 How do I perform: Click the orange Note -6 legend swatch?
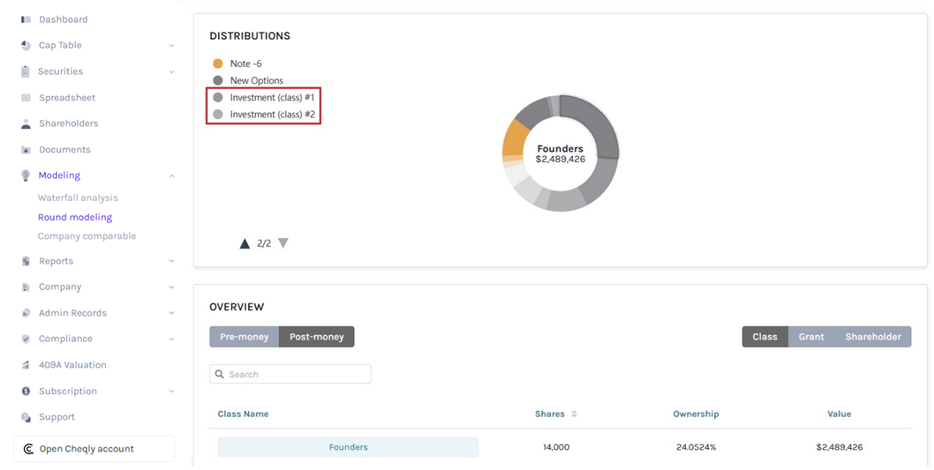(218, 64)
